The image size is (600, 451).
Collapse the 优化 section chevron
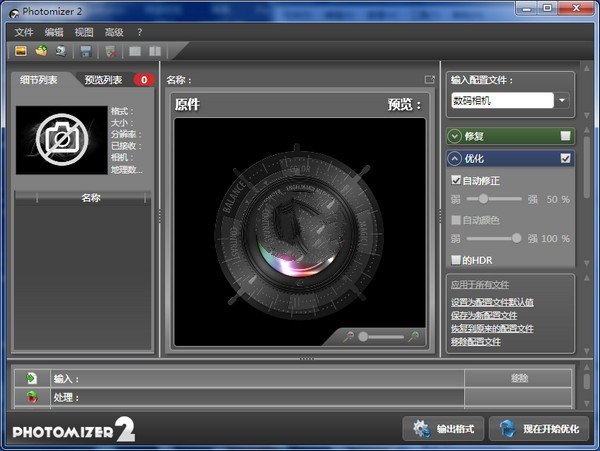(x=455, y=158)
